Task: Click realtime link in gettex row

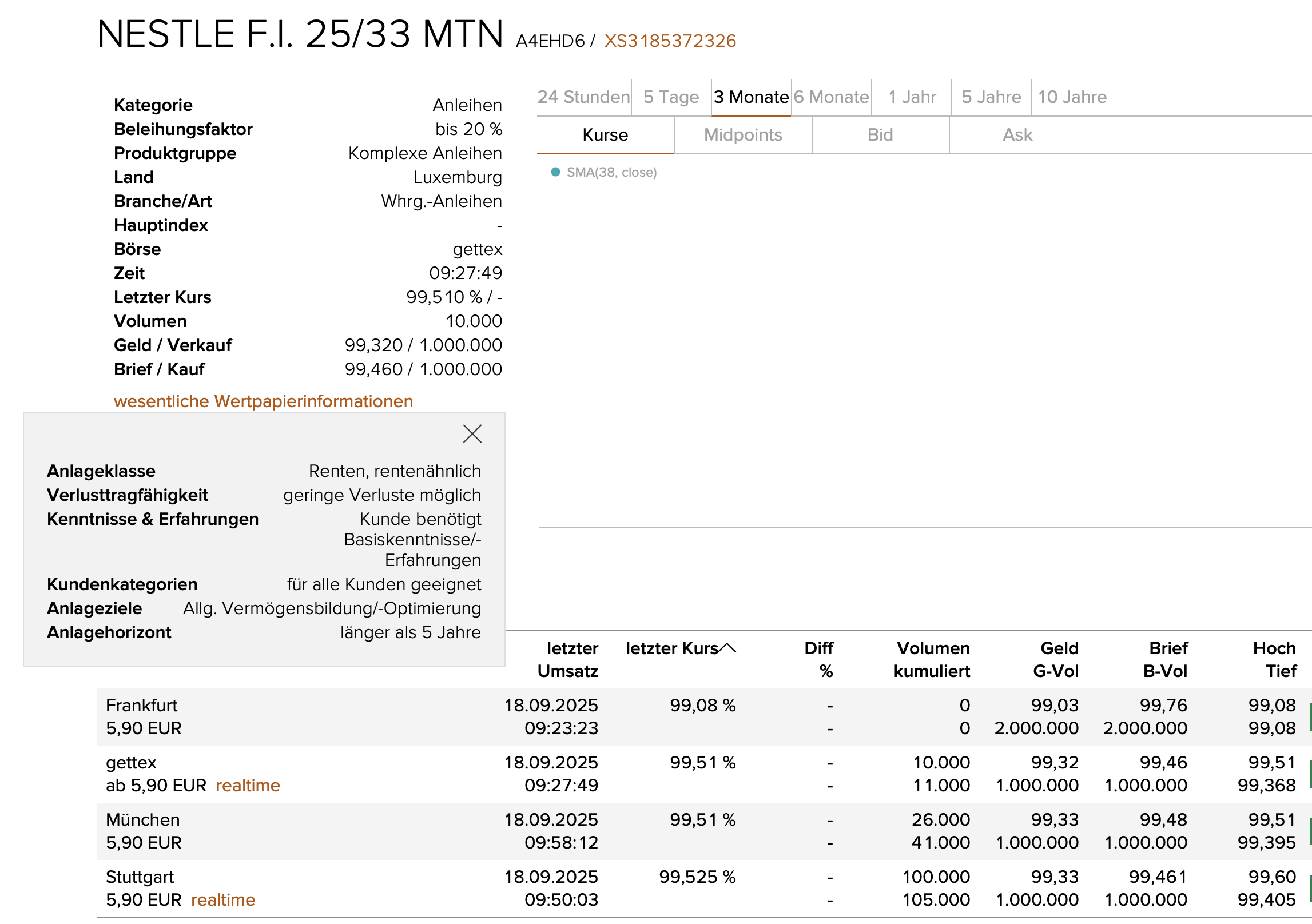Action: click(x=248, y=786)
